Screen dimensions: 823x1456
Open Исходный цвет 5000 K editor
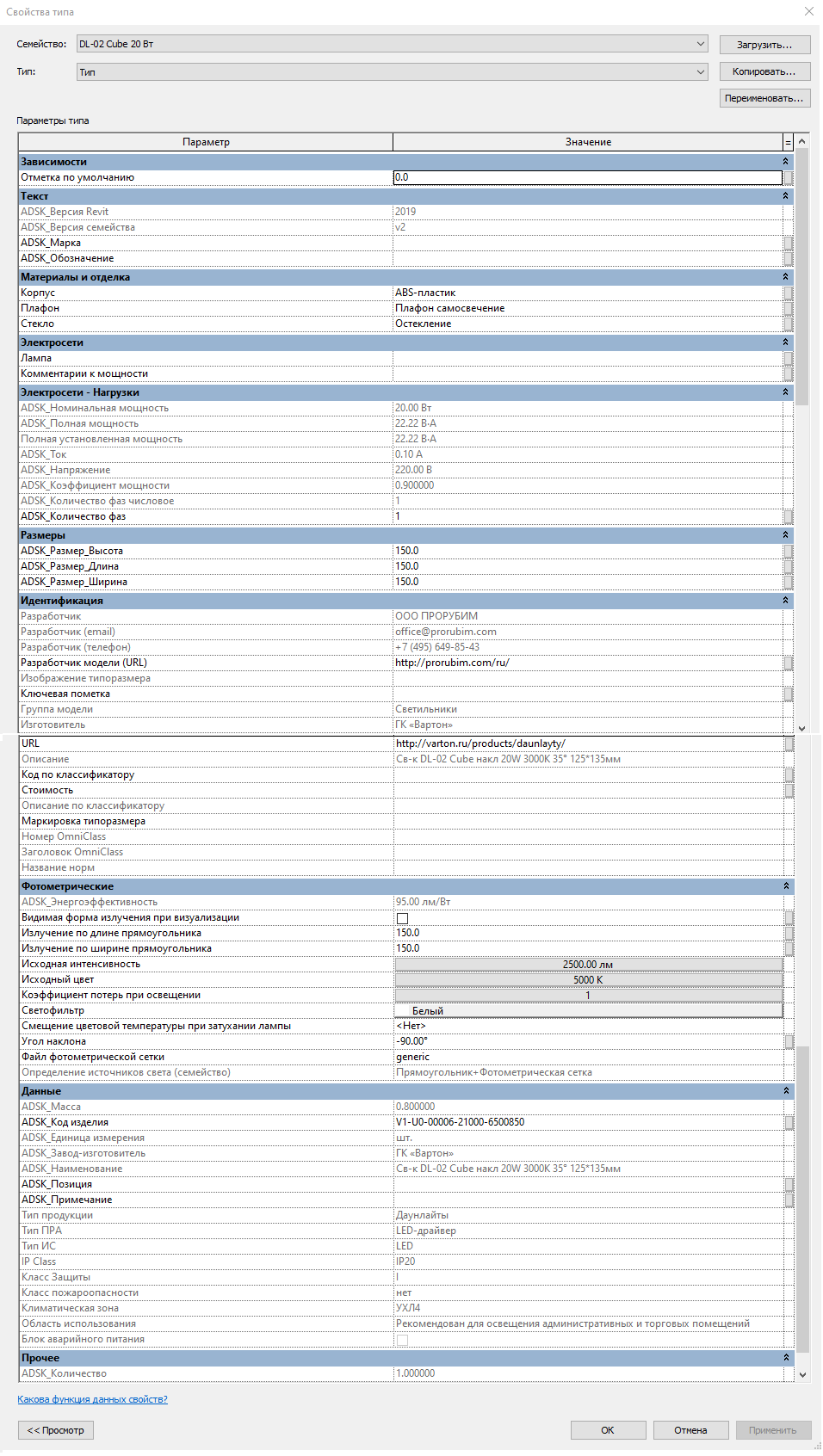click(589, 980)
